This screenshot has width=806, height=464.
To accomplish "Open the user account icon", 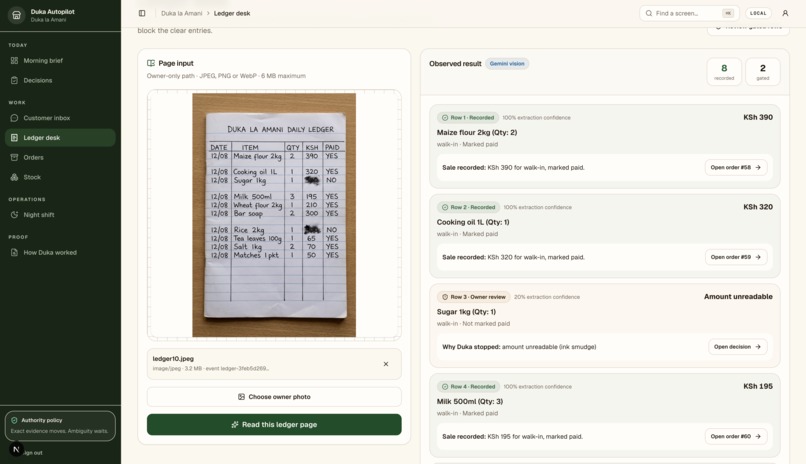I will click(785, 13).
